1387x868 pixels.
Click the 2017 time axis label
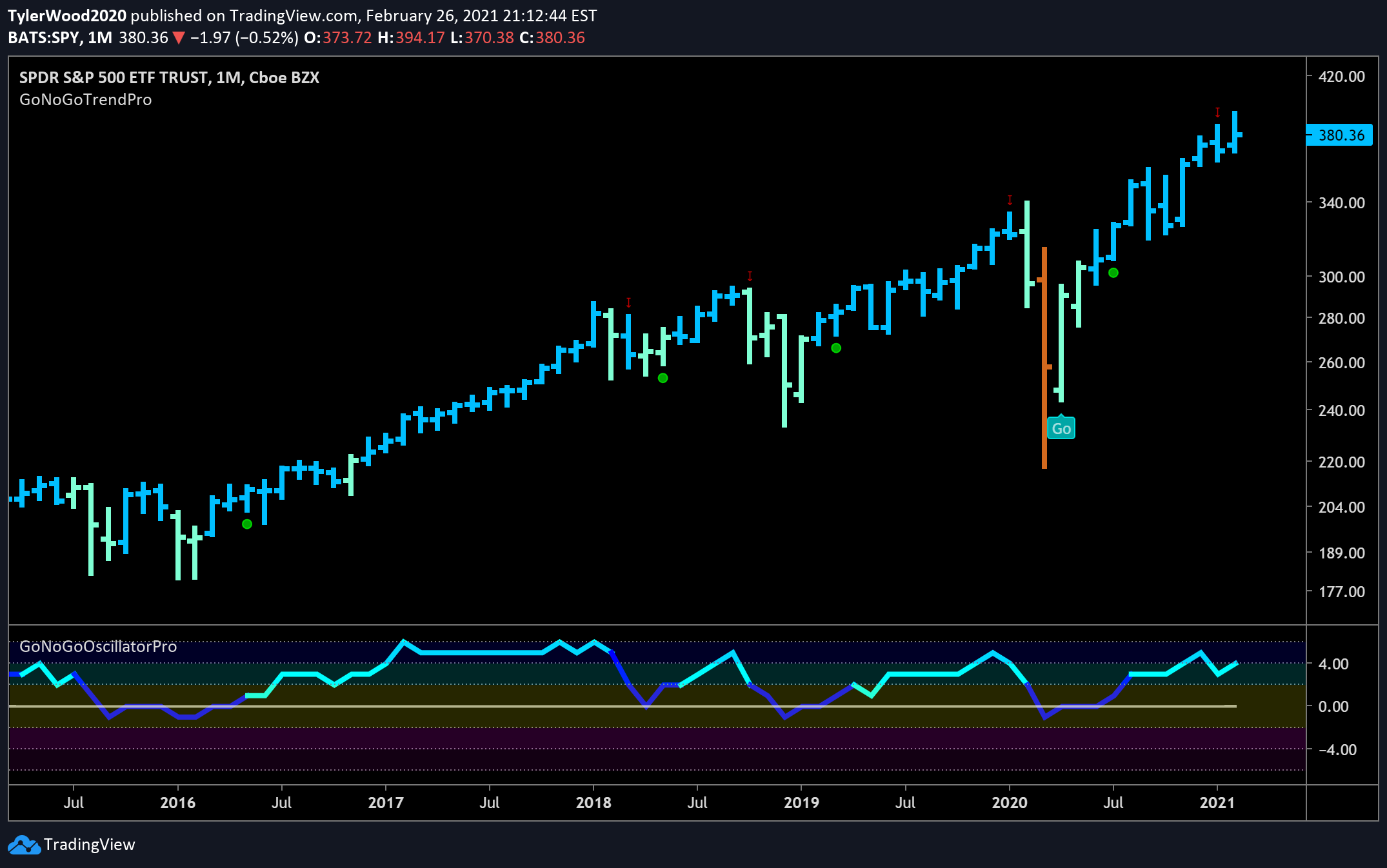coord(386,803)
